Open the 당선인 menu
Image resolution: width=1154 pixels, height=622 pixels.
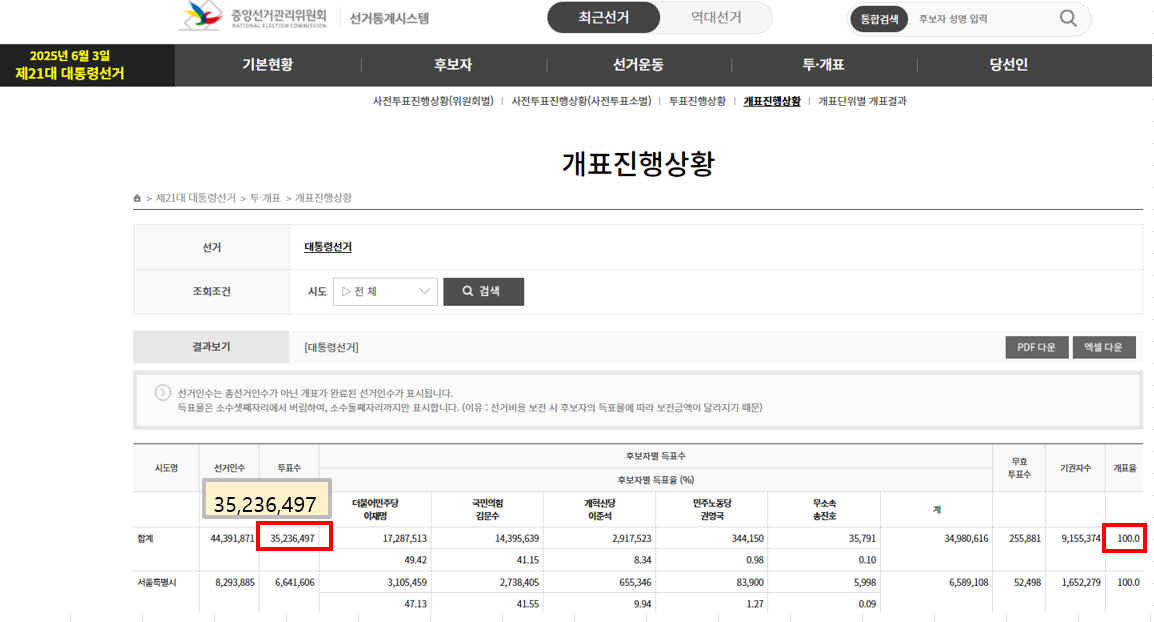click(x=1008, y=65)
